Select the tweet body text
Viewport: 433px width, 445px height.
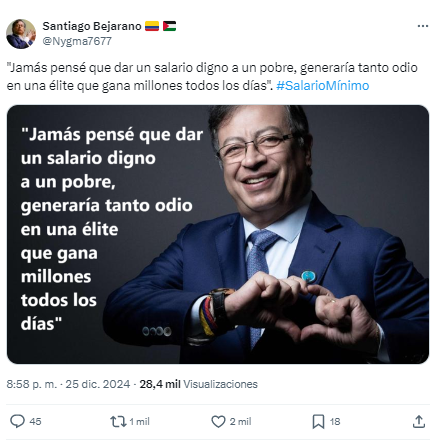coord(212,77)
